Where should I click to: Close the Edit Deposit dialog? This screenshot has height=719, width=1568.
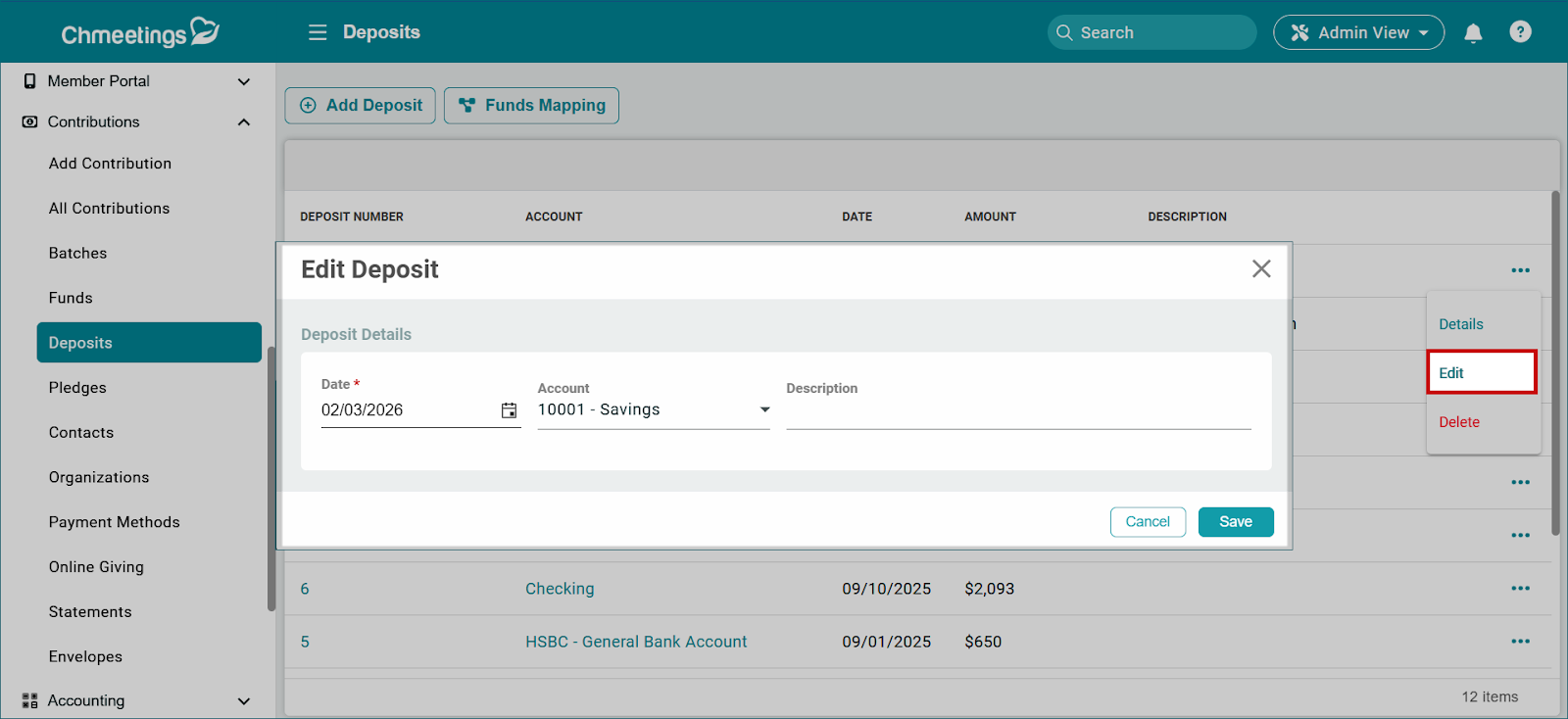(x=1260, y=269)
